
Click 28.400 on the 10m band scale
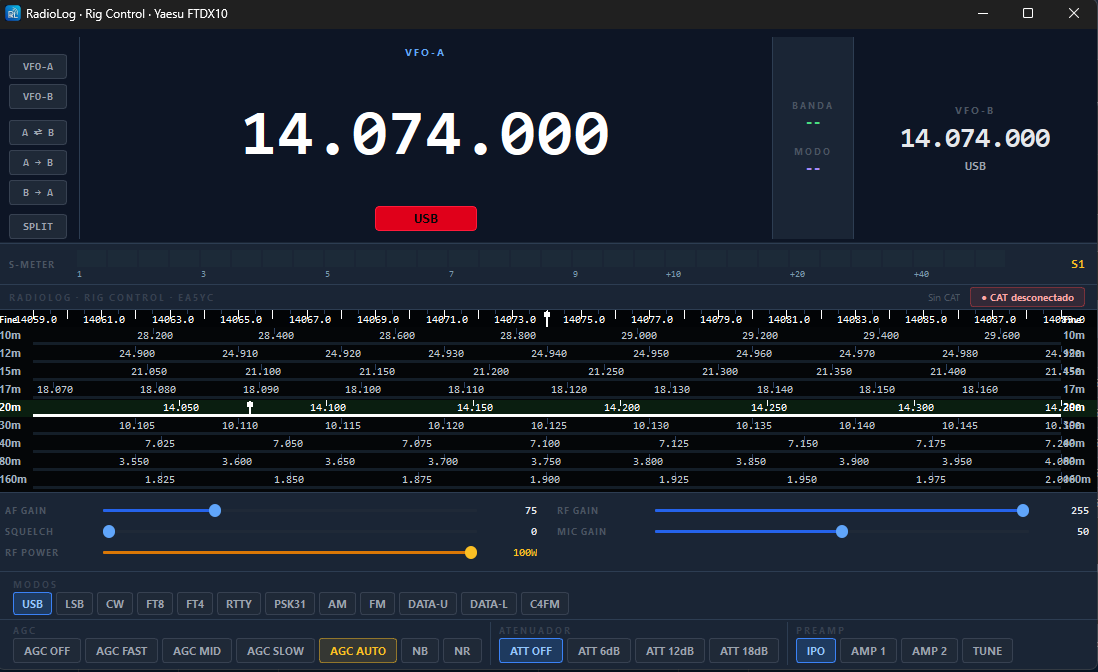point(276,336)
